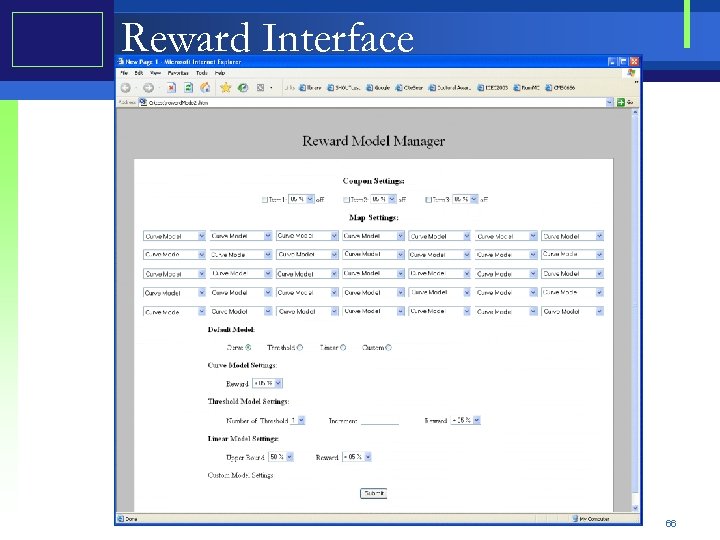
Task: Click the "Linear Model Settings:" label
Action: coord(243,439)
